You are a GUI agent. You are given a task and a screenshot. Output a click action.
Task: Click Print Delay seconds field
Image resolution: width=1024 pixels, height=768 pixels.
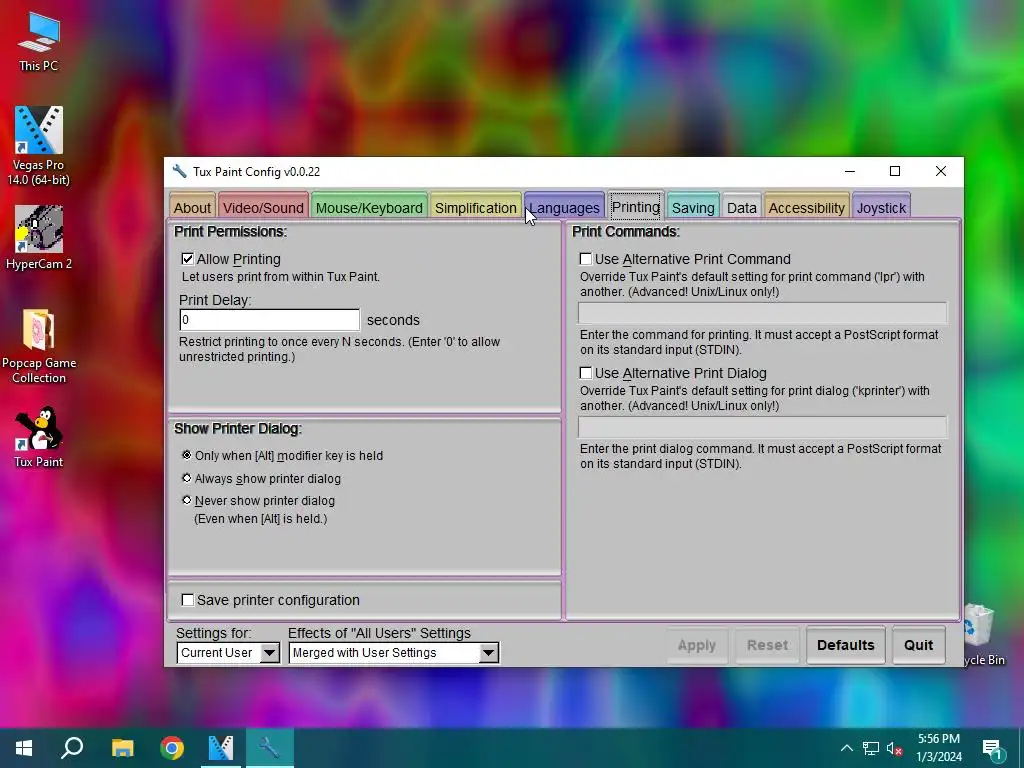(x=269, y=319)
